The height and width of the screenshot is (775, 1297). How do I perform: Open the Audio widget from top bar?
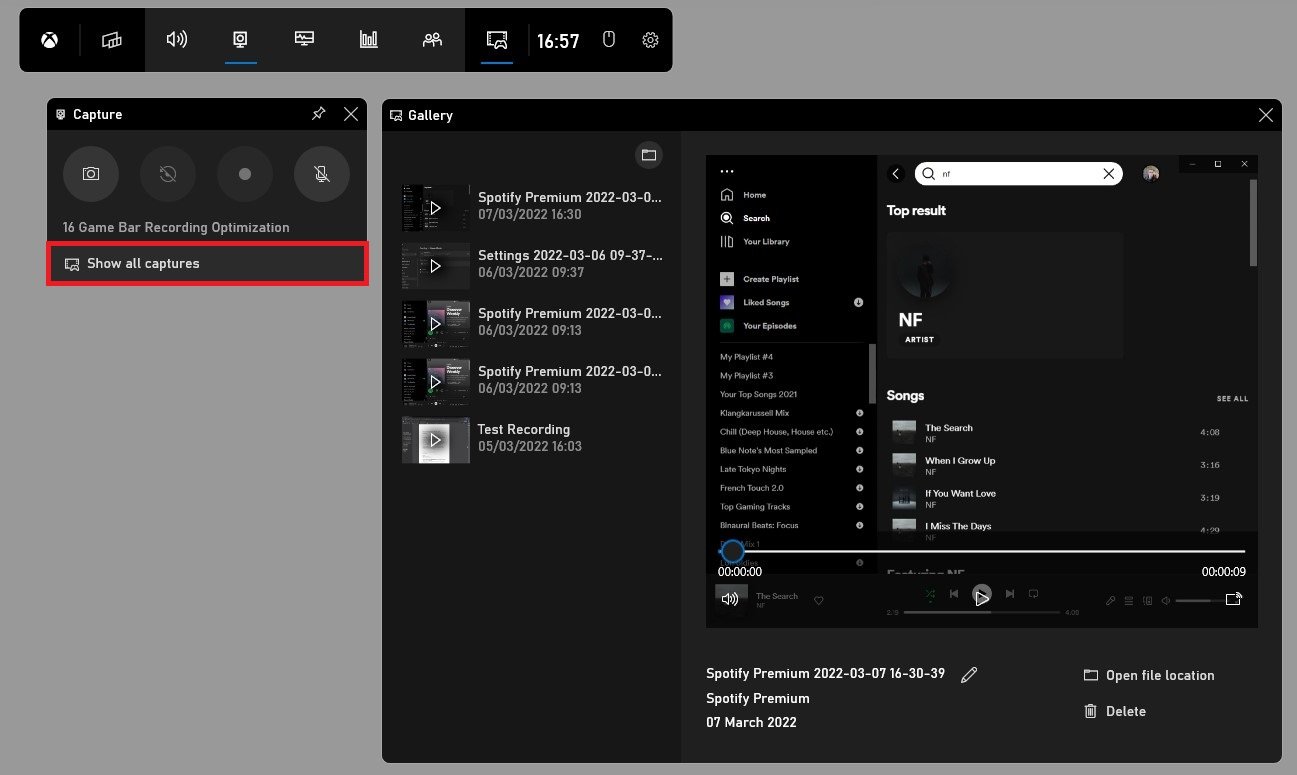point(177,40)
